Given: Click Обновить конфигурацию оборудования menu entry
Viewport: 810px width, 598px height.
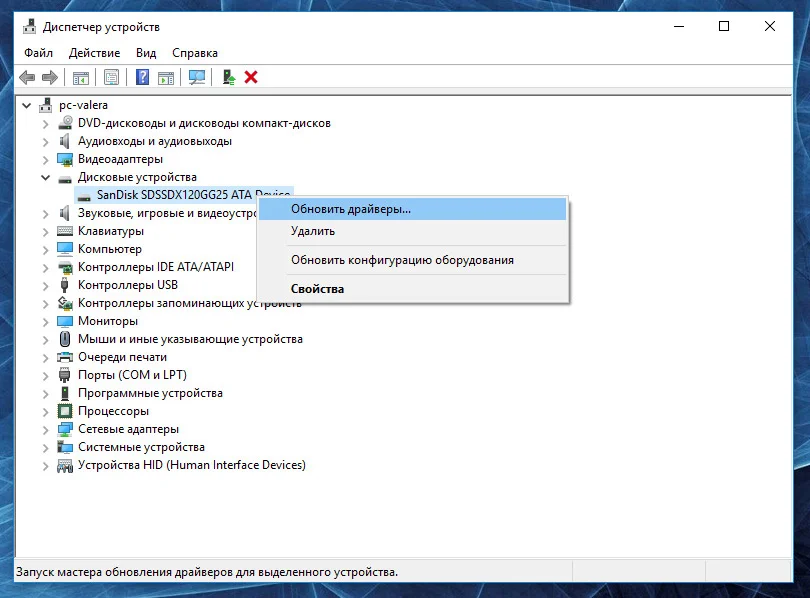Looking at the screenshot, I should (402, 260).
